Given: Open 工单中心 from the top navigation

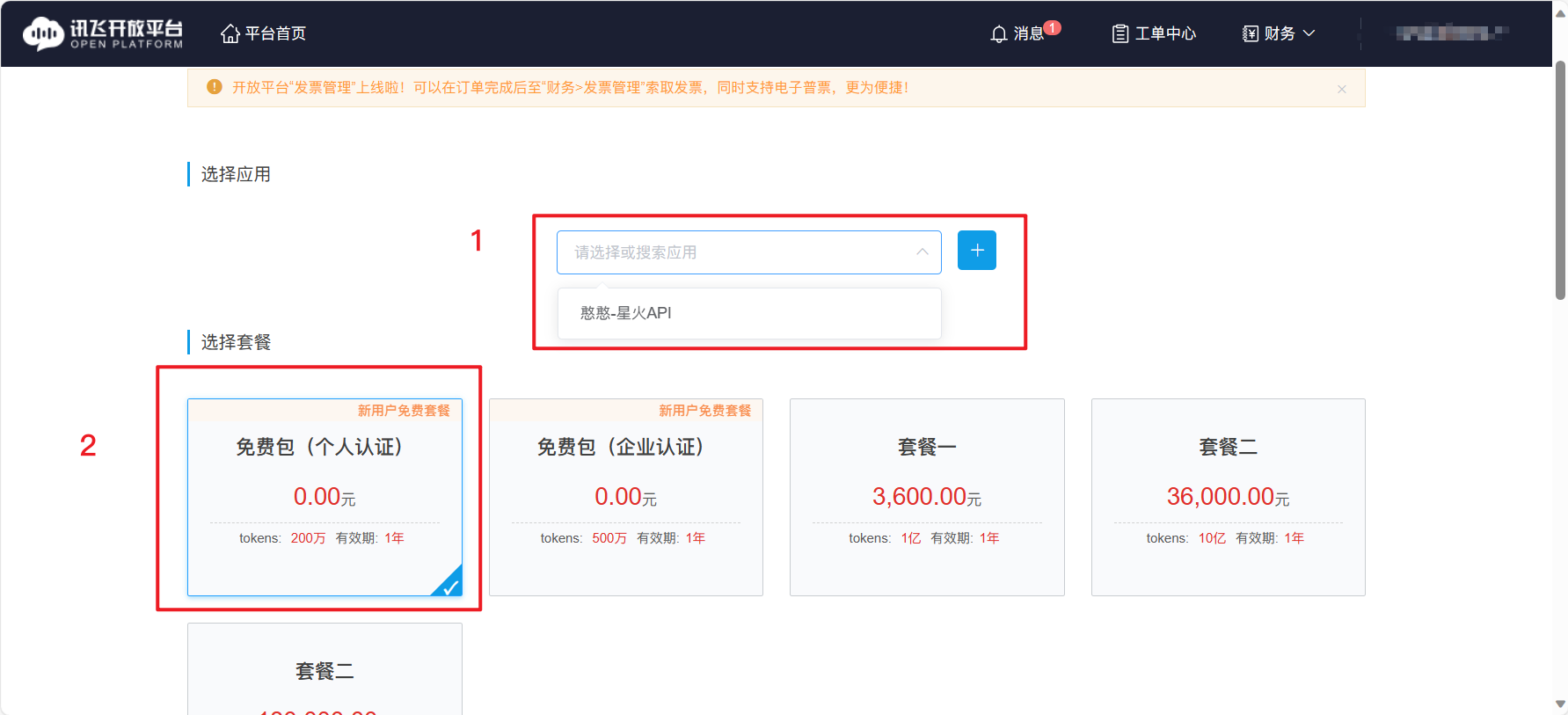Looking at the screenshot, I should (x=1165, y=33).
